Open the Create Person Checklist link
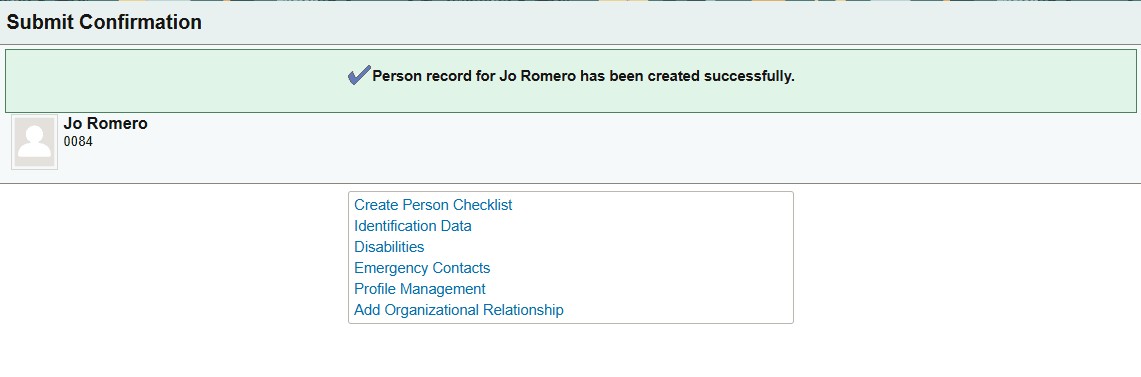Viewport: 1141px width, 377px height. click(x=433, y=205)
